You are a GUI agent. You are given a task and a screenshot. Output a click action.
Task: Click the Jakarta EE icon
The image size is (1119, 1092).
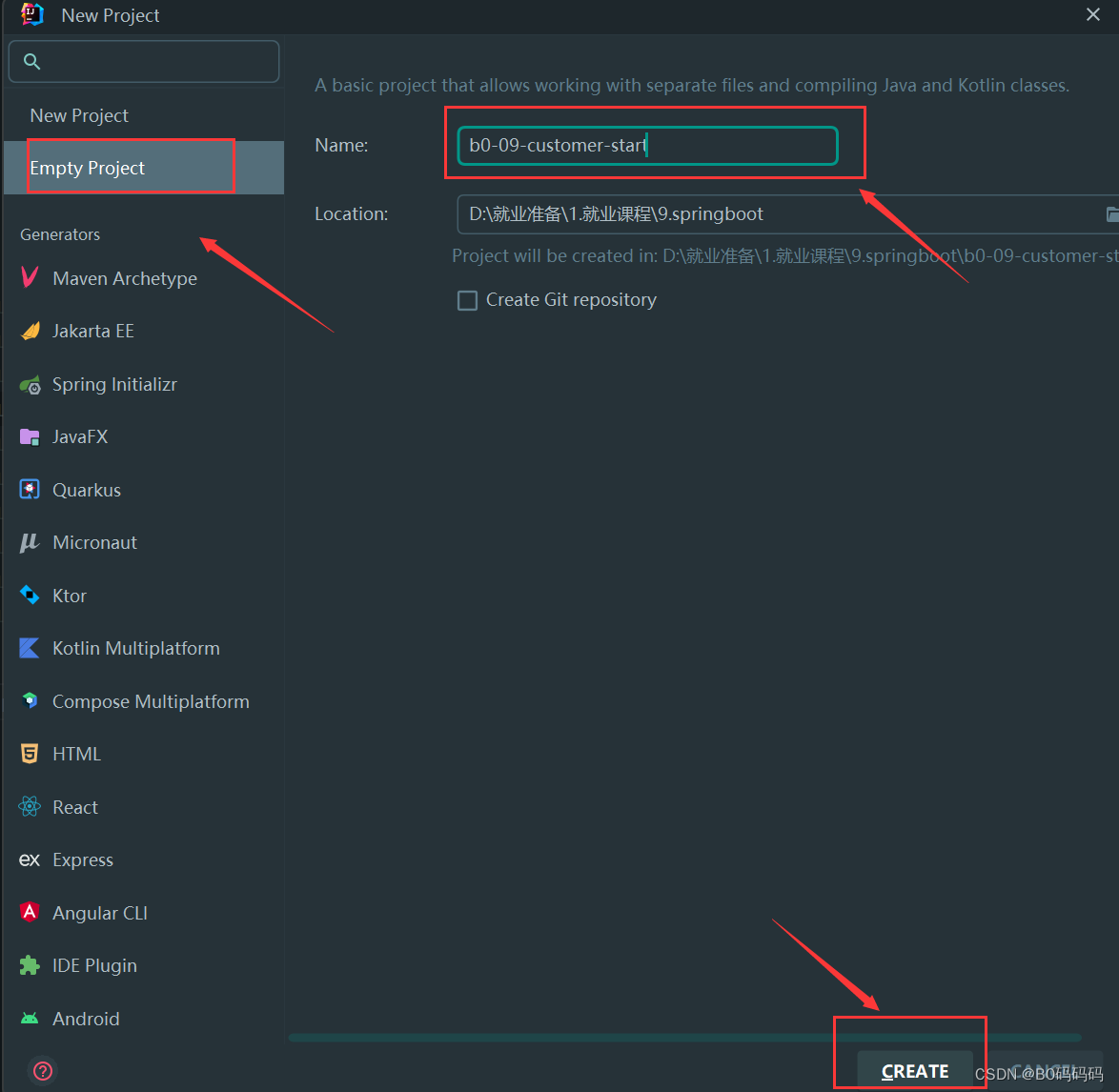[x=30, y=331]
